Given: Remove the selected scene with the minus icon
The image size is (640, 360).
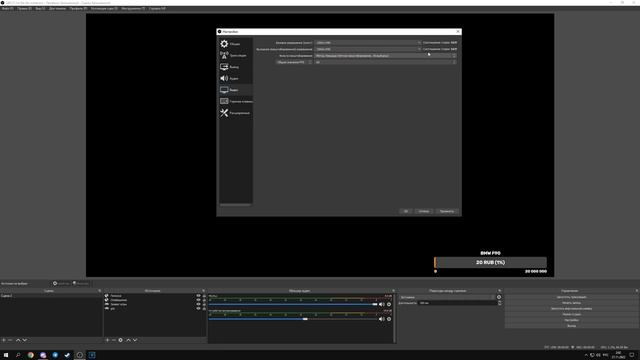Looking at the screenshot, I should pos(10,340).
